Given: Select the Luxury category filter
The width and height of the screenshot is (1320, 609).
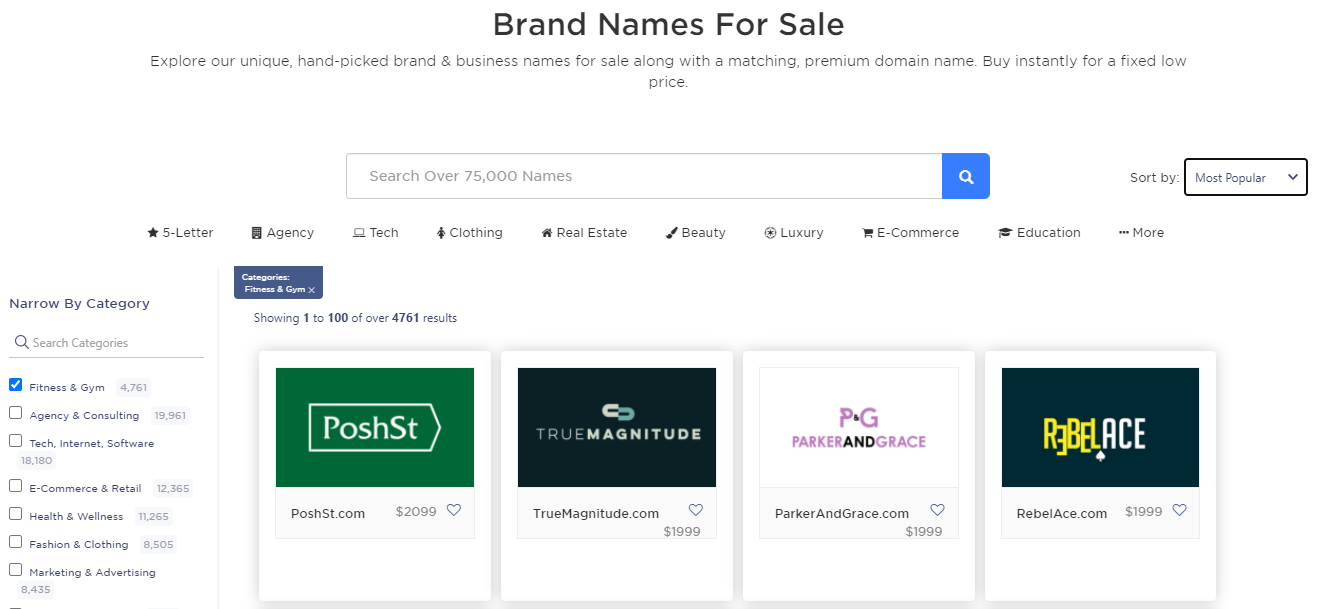Looking at the screenshot, I should pos(794,233).
